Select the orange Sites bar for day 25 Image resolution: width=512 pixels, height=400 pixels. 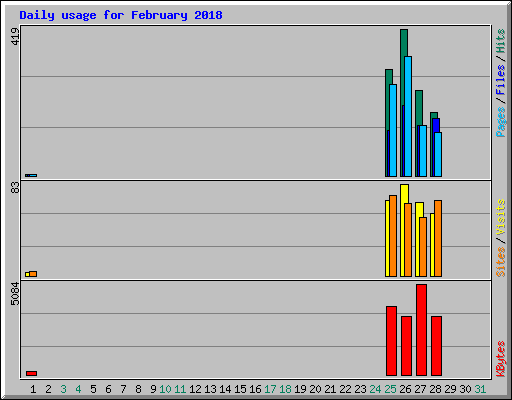pos(393,236)
